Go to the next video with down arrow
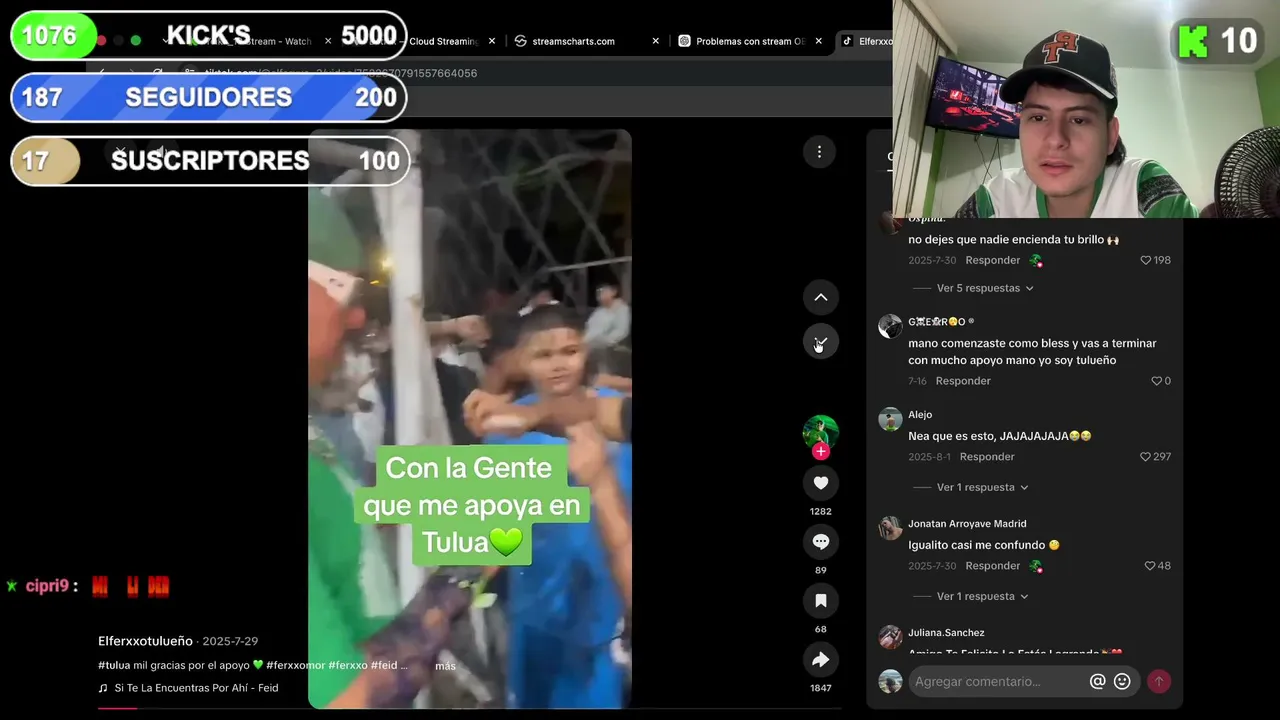The image size is (1280, 720). click(x=820, y=342)
